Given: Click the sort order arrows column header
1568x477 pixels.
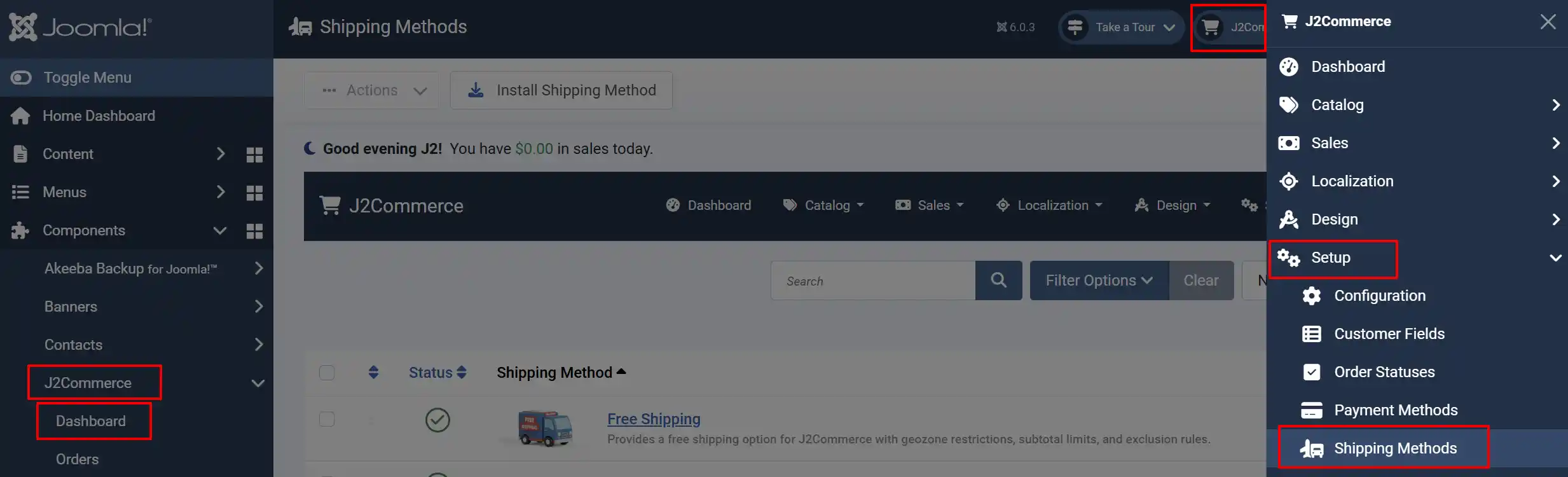Looking at the screenshot, I should coord(373,373).
